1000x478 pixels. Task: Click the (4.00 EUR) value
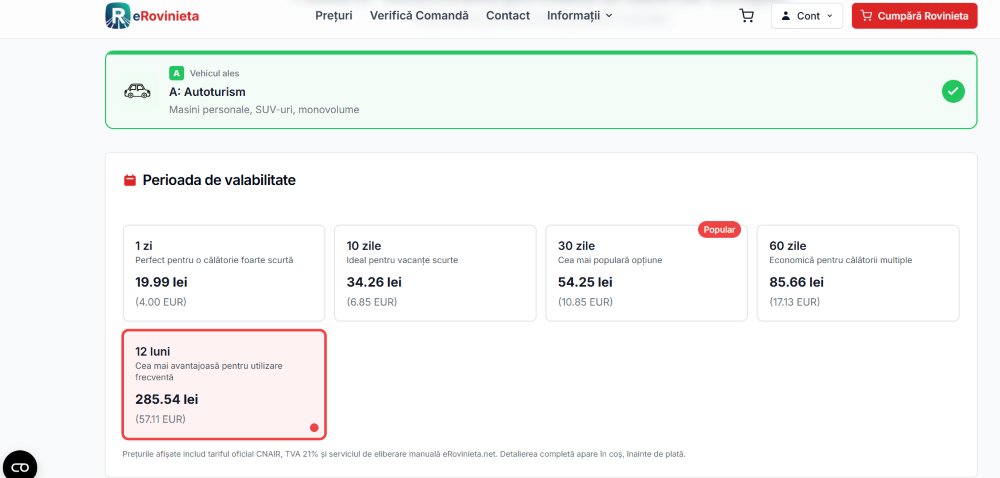click(161, 302)
